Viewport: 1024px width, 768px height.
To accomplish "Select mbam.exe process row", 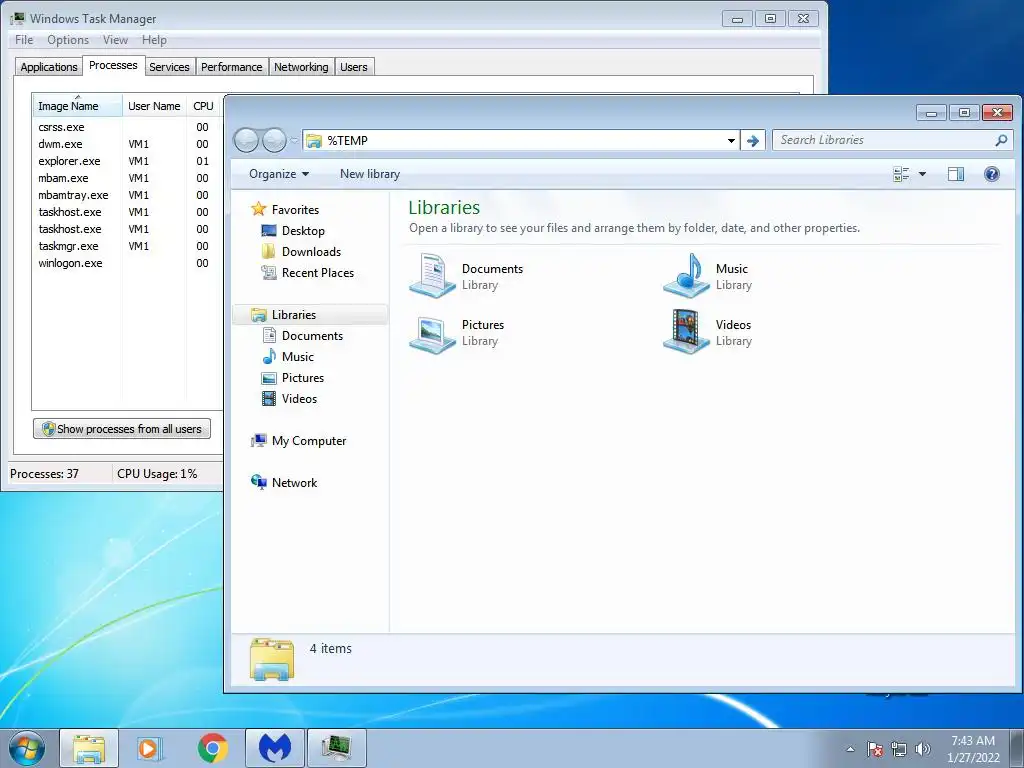I will click(x=128, y=178).
